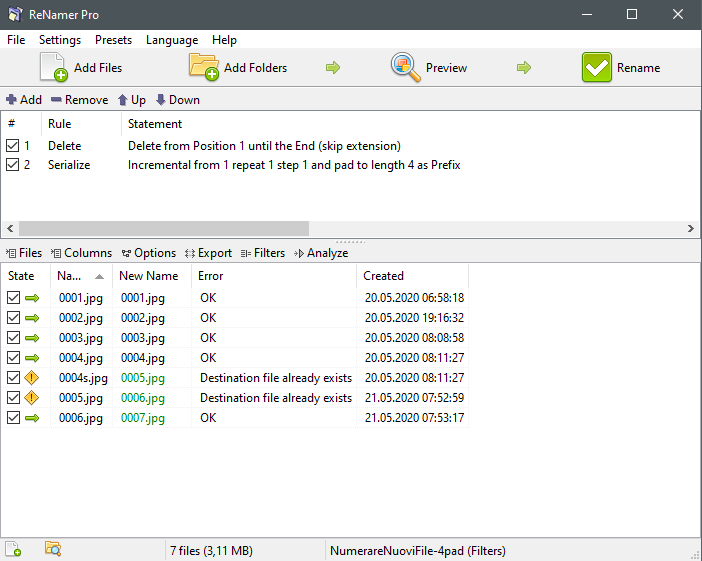Viewport: 702px width, 561px height.
Task: Open the Filters dialog
Action: click(263, 253)
